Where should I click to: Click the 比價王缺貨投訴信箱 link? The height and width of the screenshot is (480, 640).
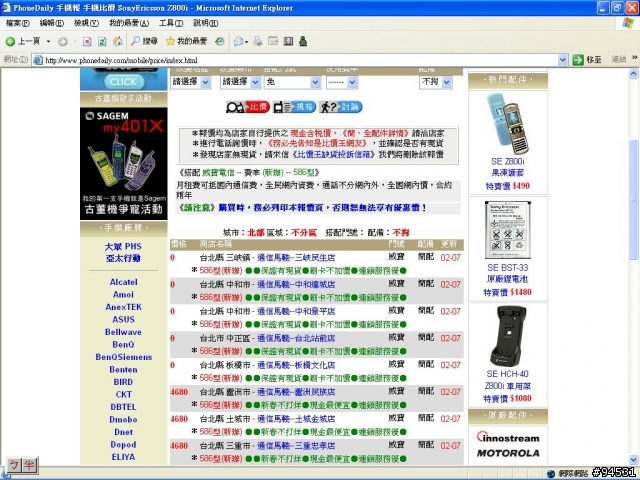point(333,154)
